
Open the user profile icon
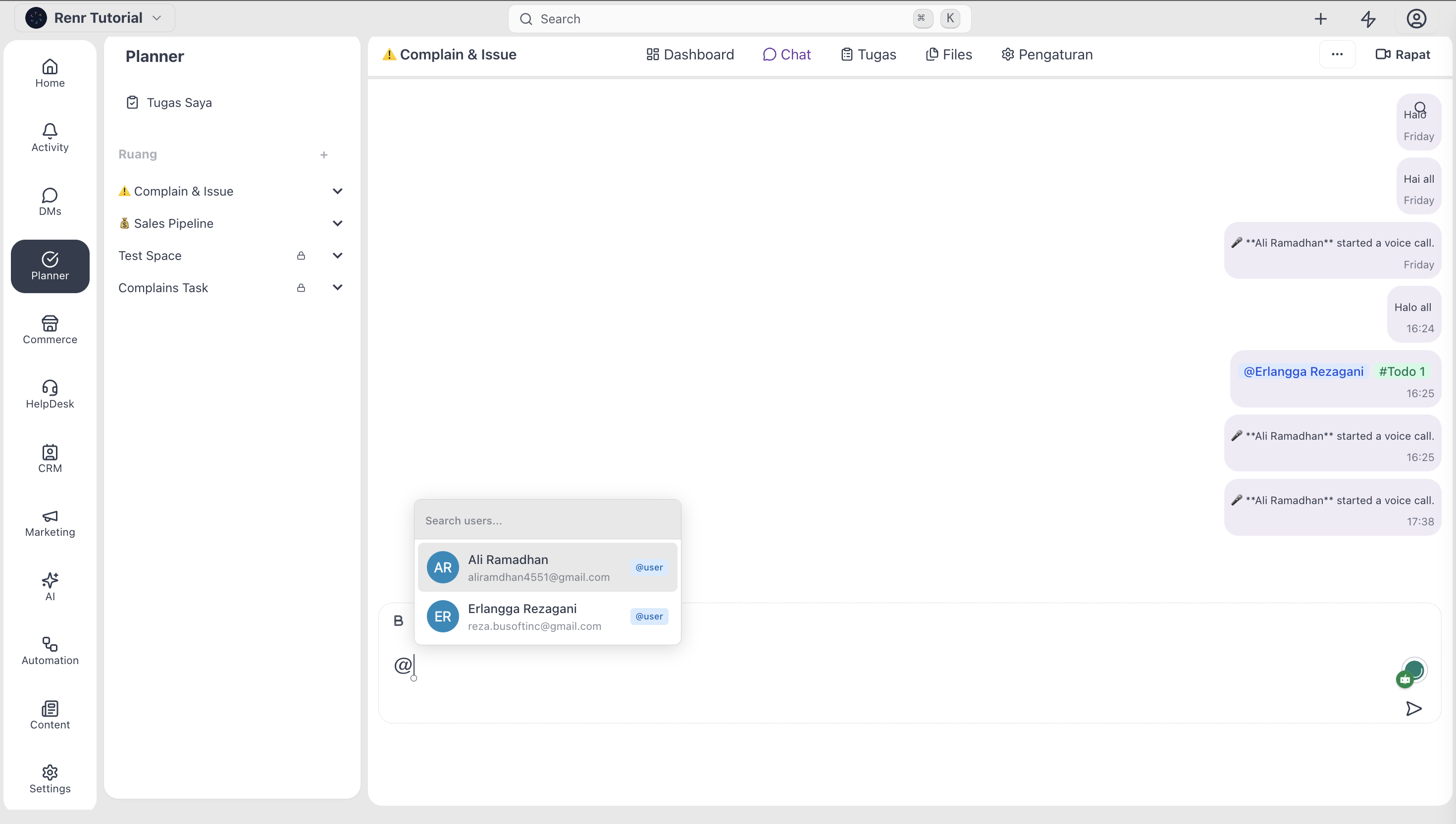pyautogui.click(x=1416, y=19)
